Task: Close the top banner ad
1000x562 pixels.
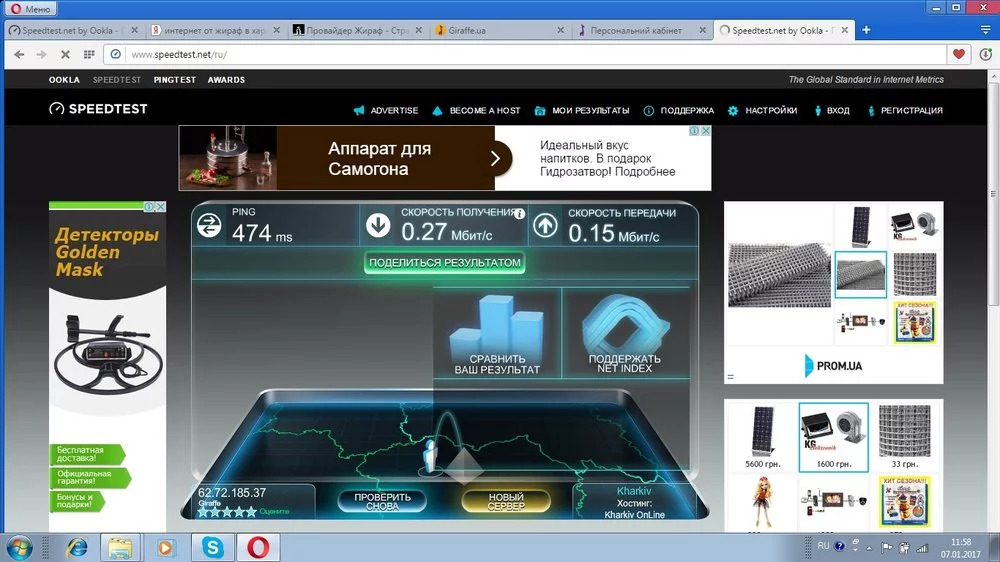Action: click(705, 131)
